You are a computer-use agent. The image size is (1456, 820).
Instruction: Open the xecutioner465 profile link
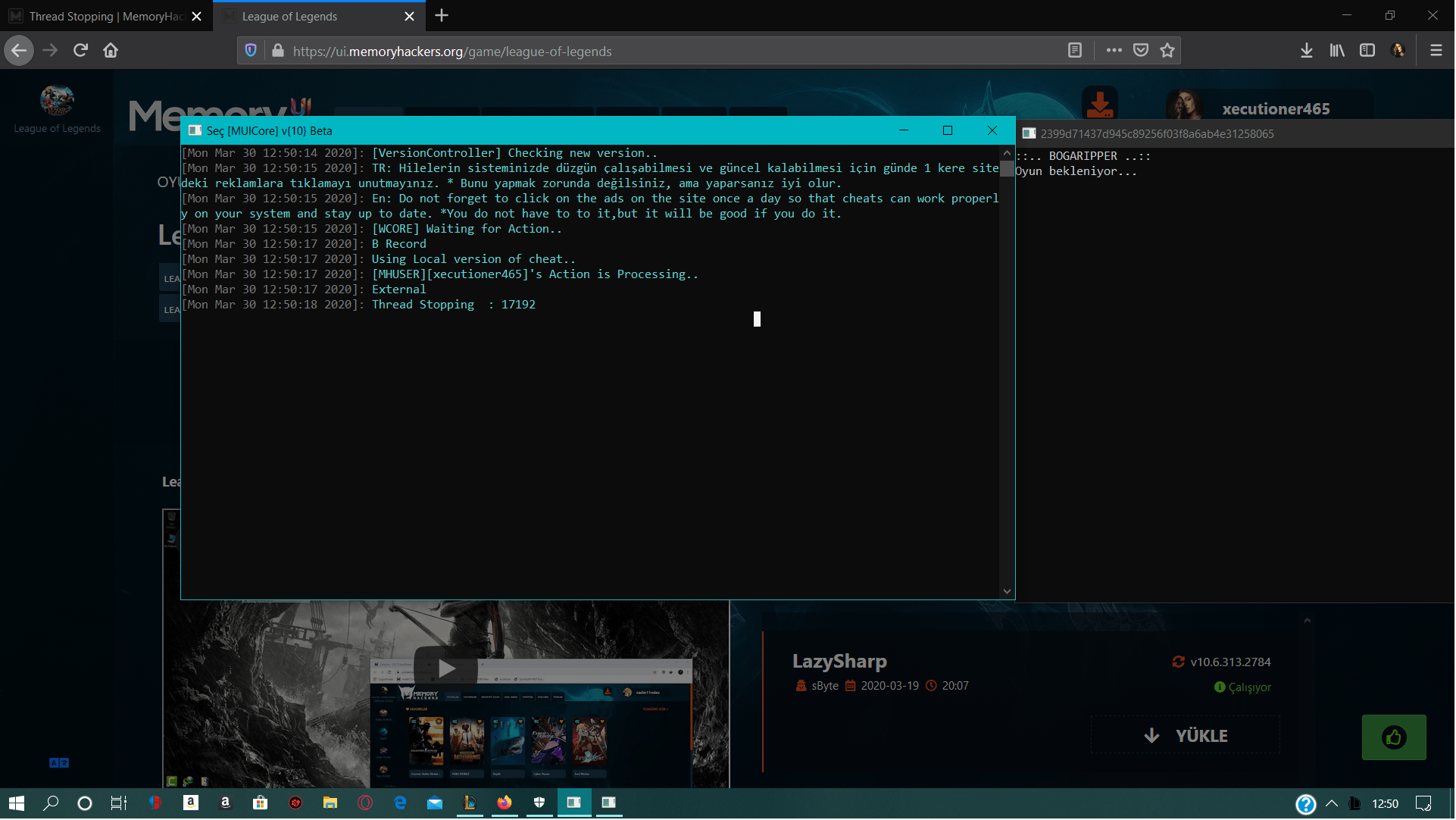click(x=1276, y=109)
